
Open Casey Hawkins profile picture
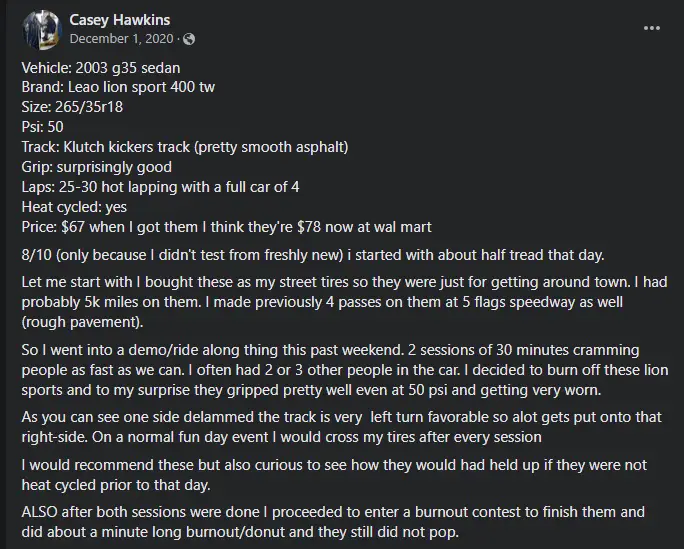[x=42, y=30]
